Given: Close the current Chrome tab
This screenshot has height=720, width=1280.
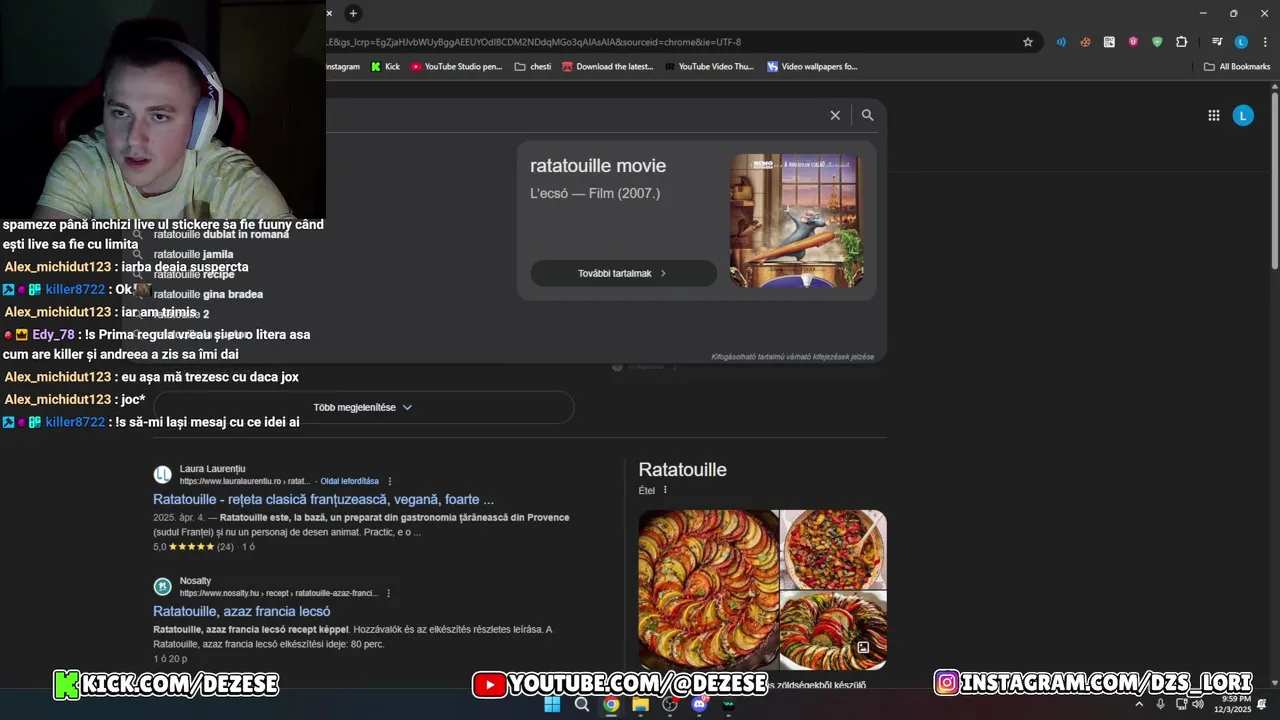Looking at the screenshot, I should 329,13.
